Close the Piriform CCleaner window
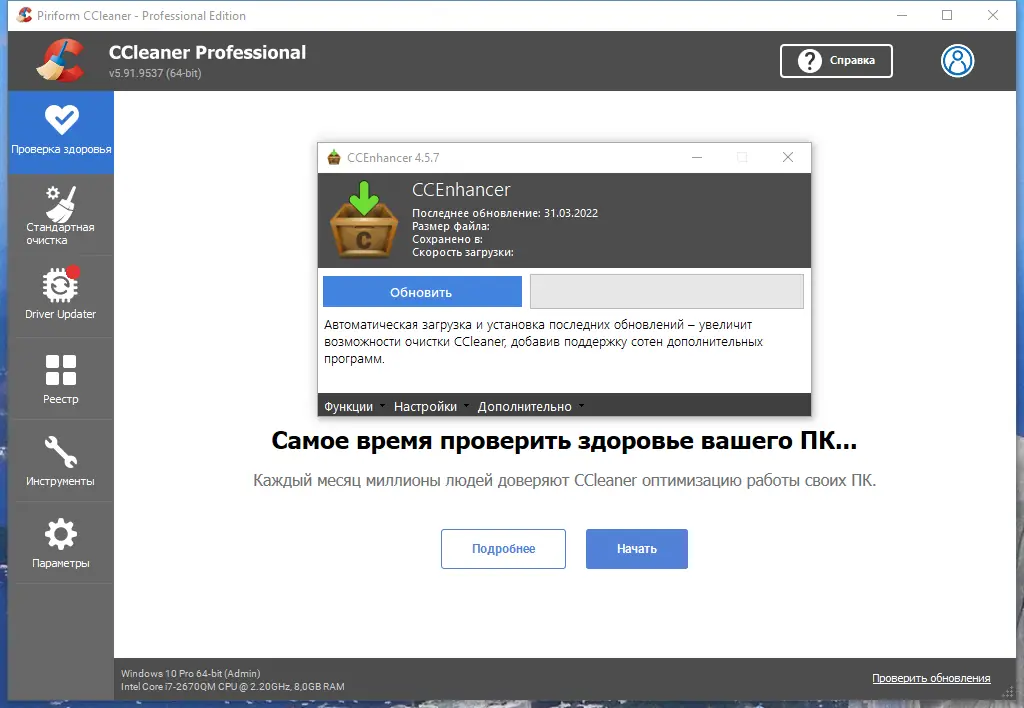Screen dimensions: 1024x708 click(x=993, y=15)
